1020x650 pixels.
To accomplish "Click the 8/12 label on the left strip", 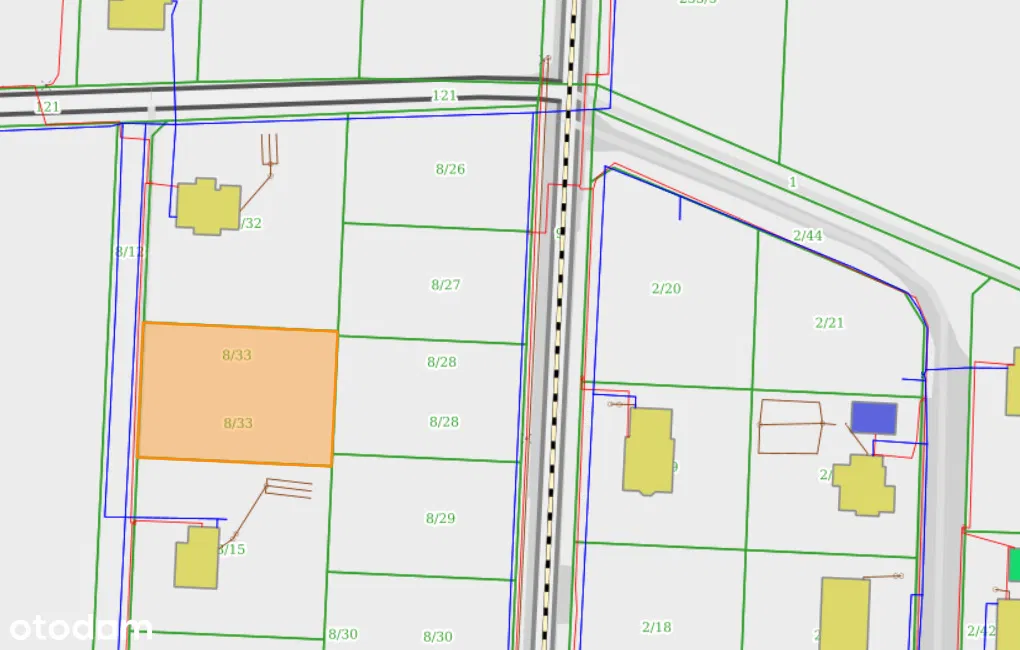I will coord(129,252).
